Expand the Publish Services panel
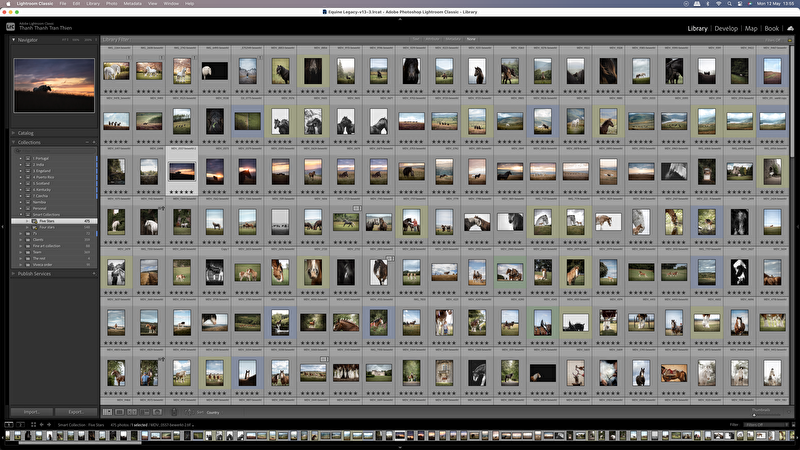Image resolution: width=800 pixels, height=450 pixels. pyautogui.click(x=13, y=273)
